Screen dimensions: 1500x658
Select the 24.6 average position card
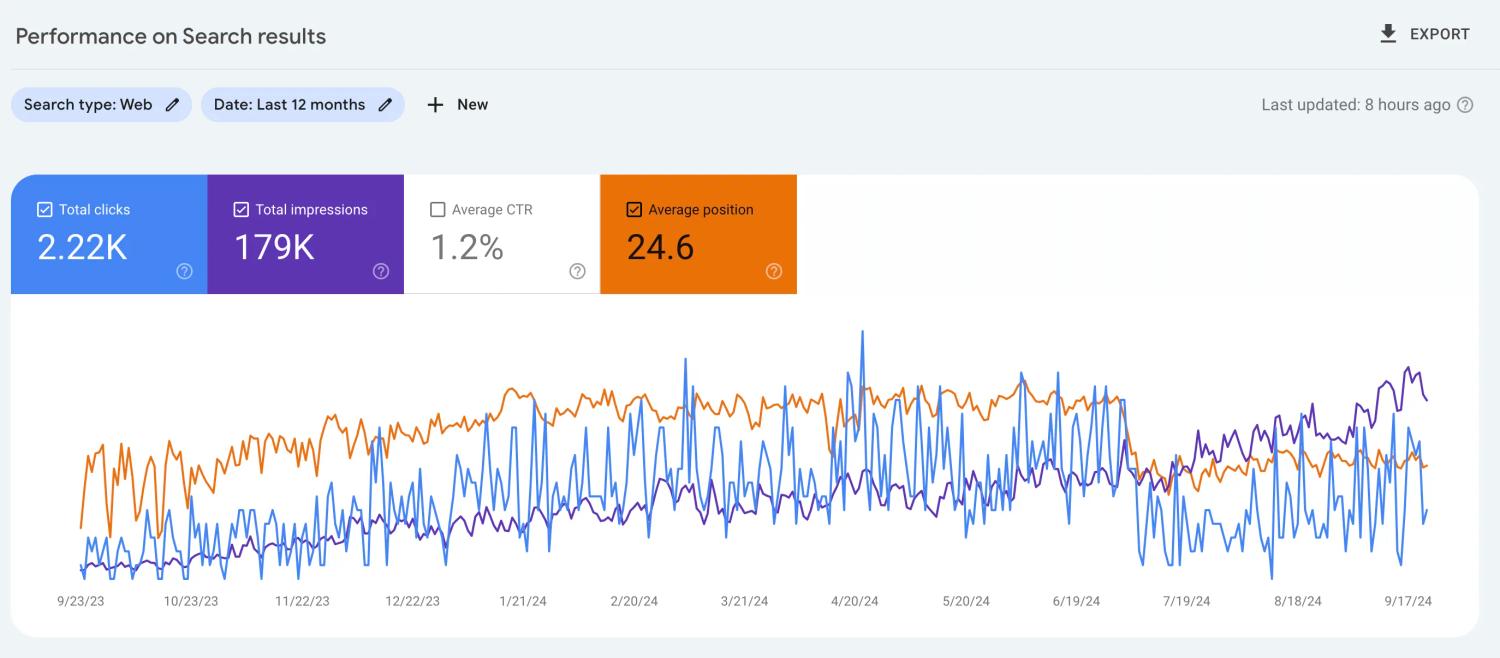tap(698, 234)
